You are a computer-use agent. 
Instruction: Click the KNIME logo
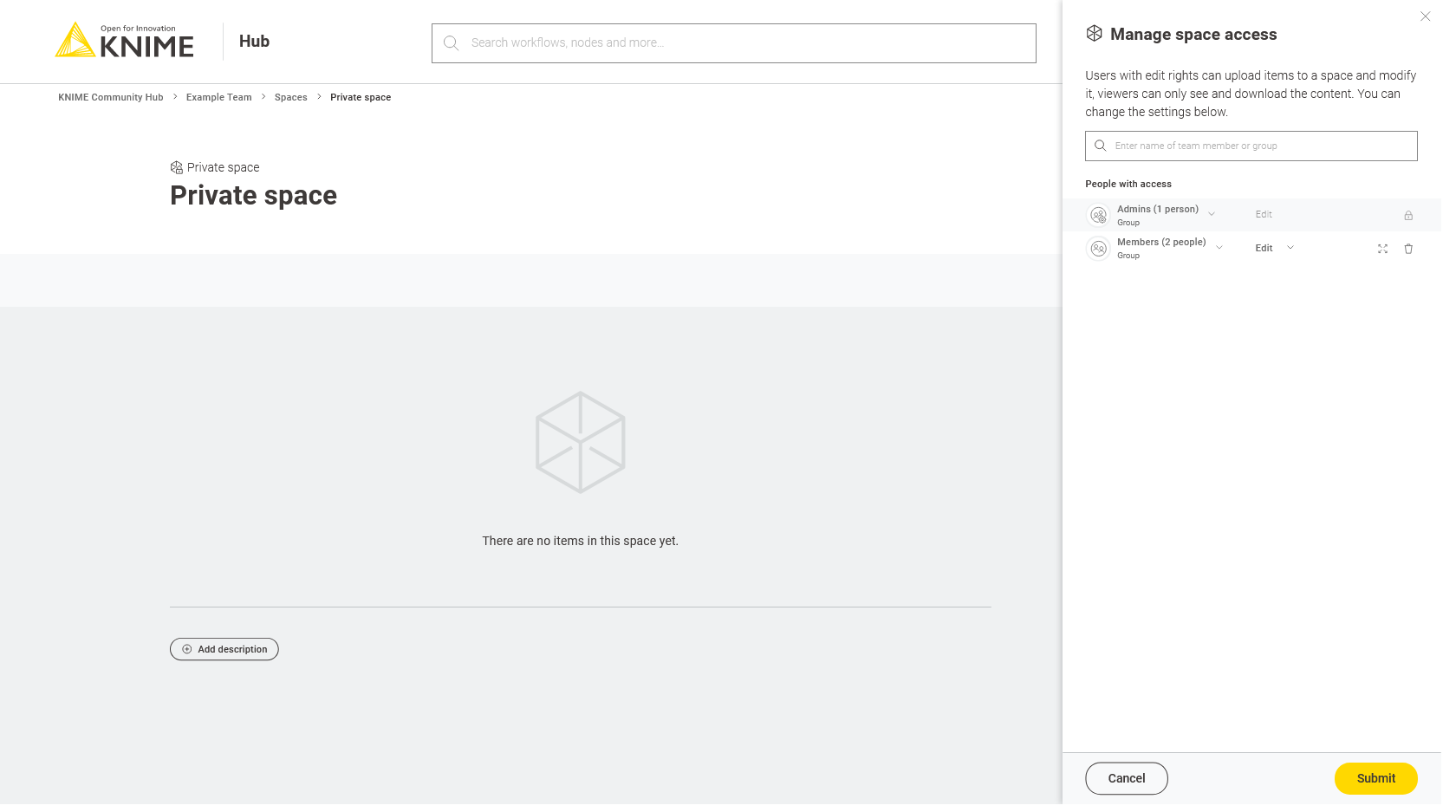(x=125, y=41)
